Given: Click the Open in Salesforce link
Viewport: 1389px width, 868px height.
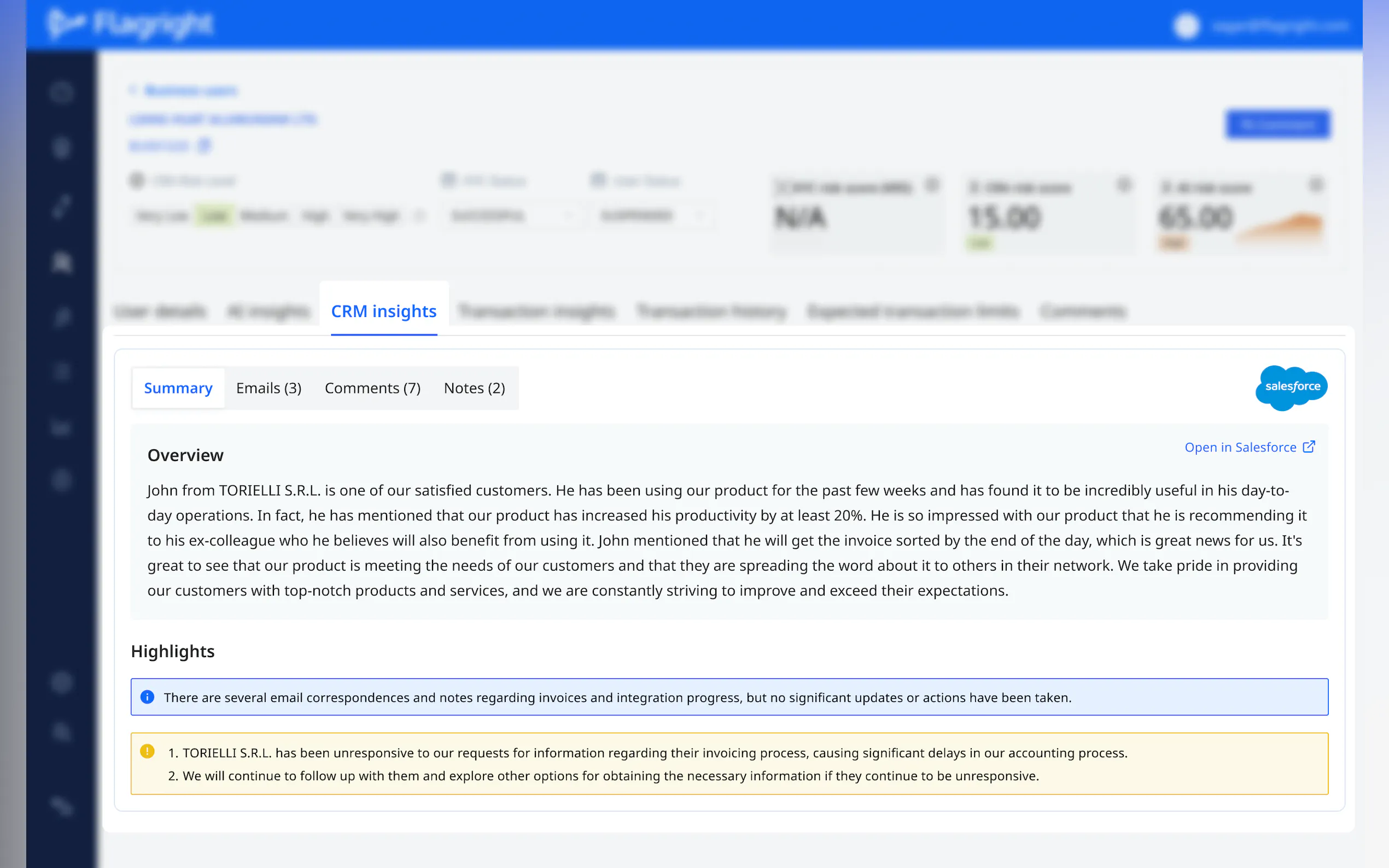Looking at the screenshot, I should (1240, 447).
